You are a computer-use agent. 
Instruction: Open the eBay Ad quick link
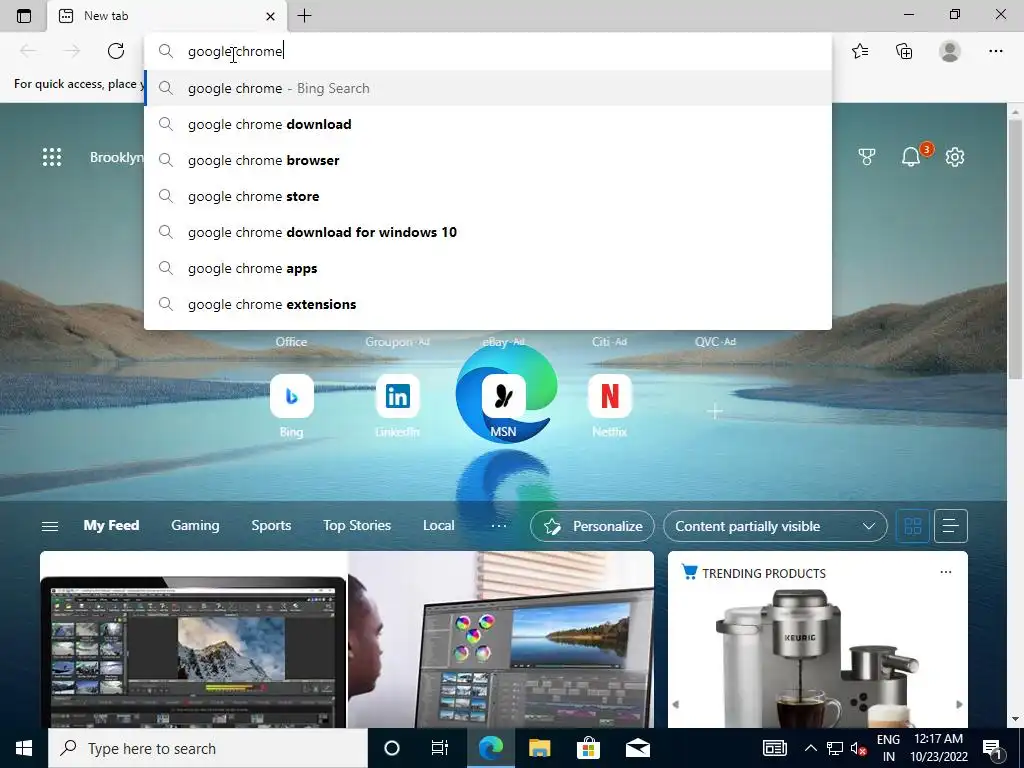click(x=504, y=342)
